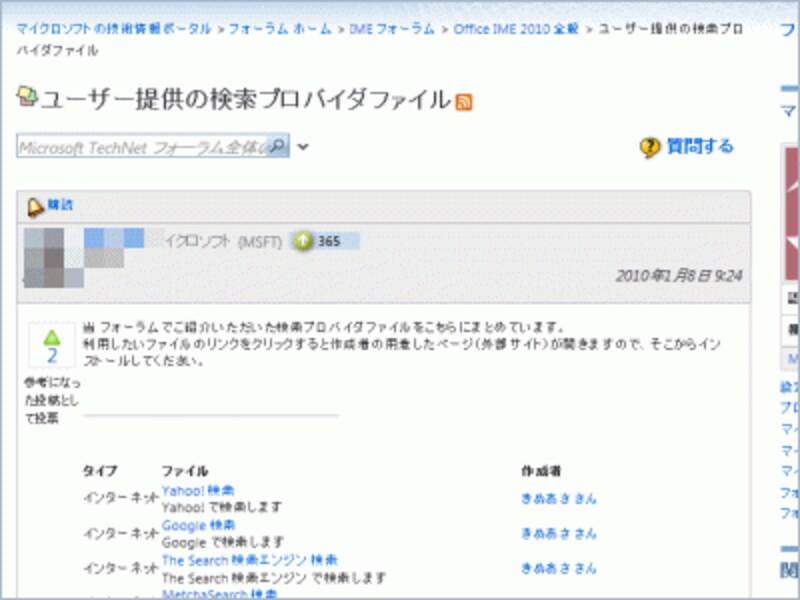This screenshot has height=600, width=800.
Task: Click the text Google で検索します
Action: tap(222, 542)
